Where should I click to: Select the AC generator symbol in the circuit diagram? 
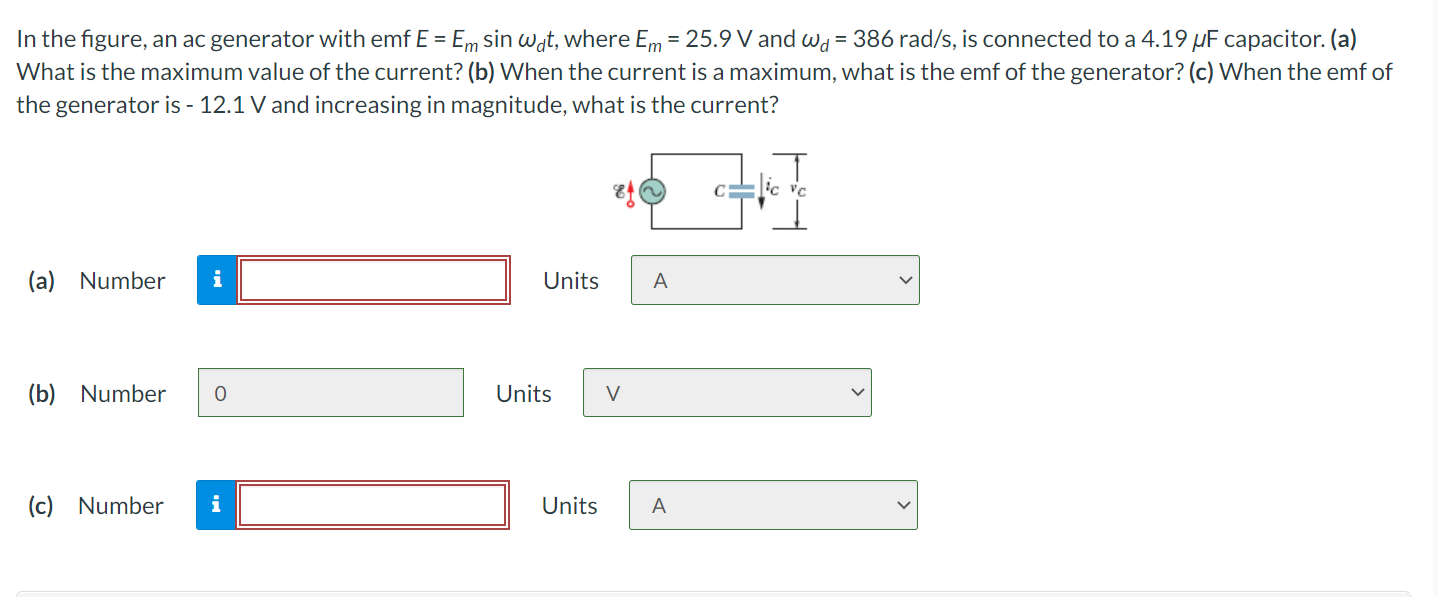(652, 189)
